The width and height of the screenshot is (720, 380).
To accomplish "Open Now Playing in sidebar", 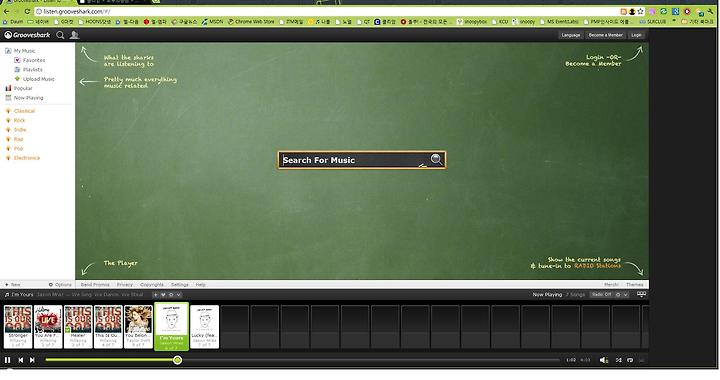I will (24, 98).
